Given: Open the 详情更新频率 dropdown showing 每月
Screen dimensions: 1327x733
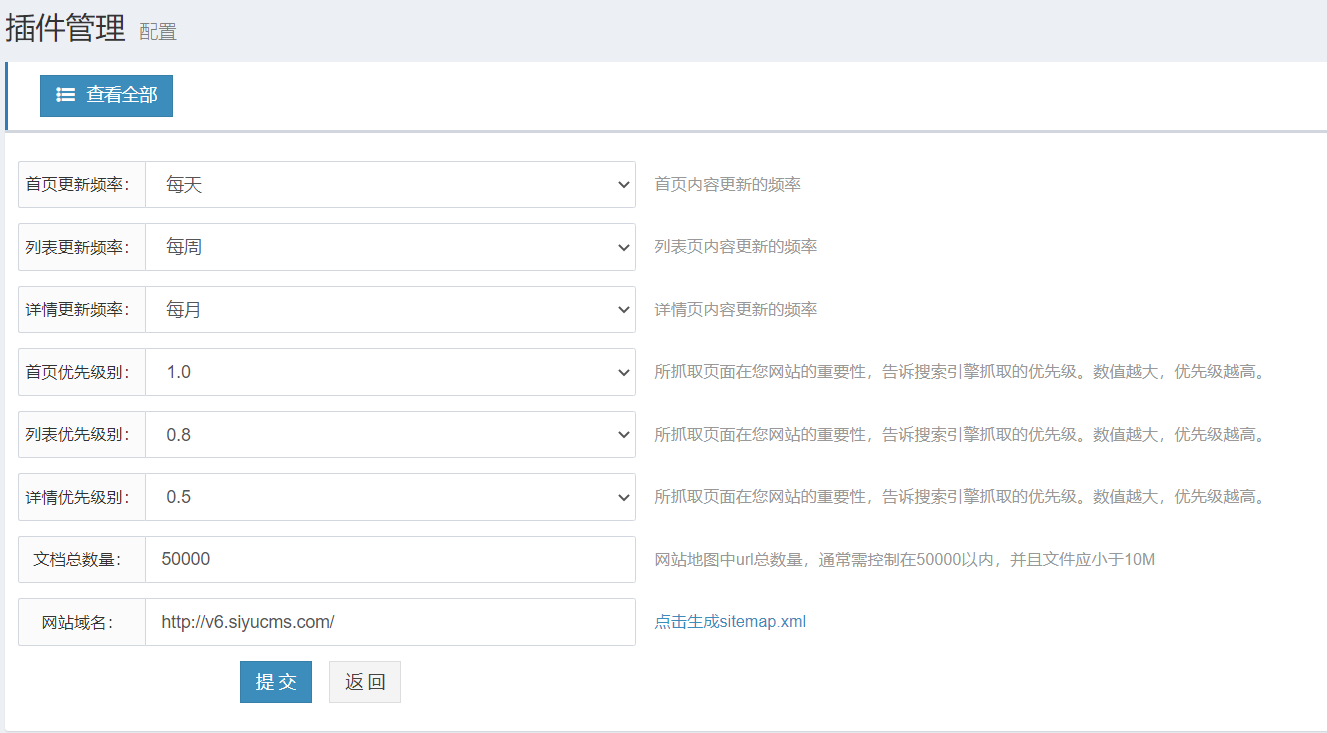Looking at the screenshot, I should click(x=390, y=310).
